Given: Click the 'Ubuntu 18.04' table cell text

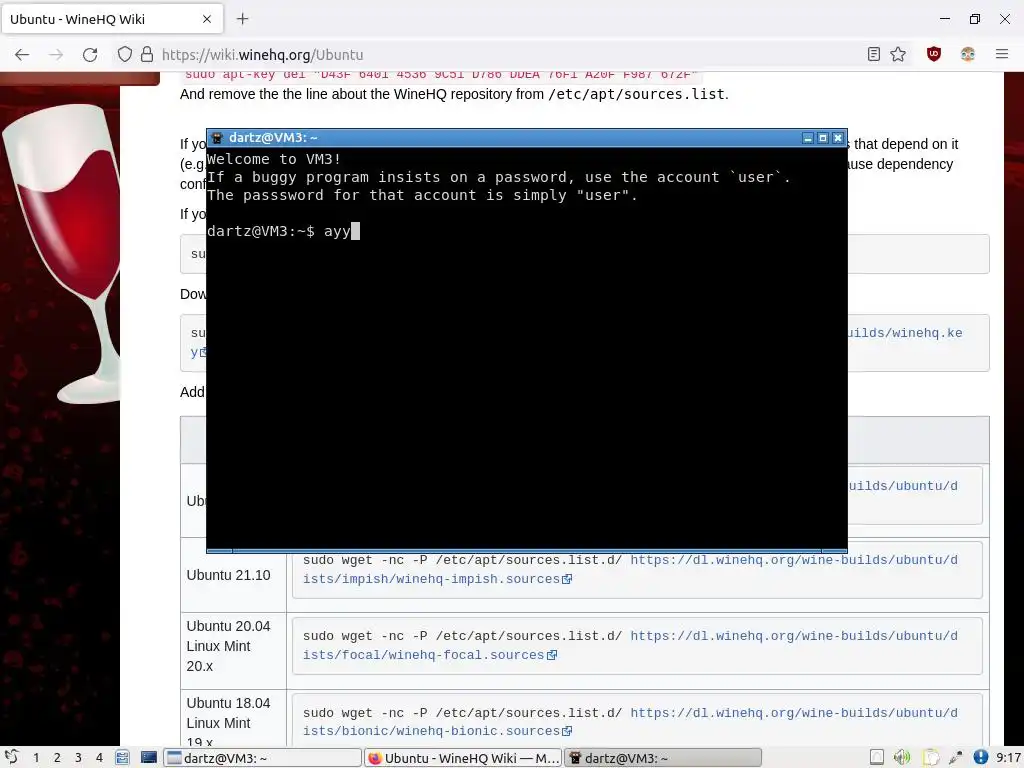Looking at the screenshot, I should coord(228,703).
